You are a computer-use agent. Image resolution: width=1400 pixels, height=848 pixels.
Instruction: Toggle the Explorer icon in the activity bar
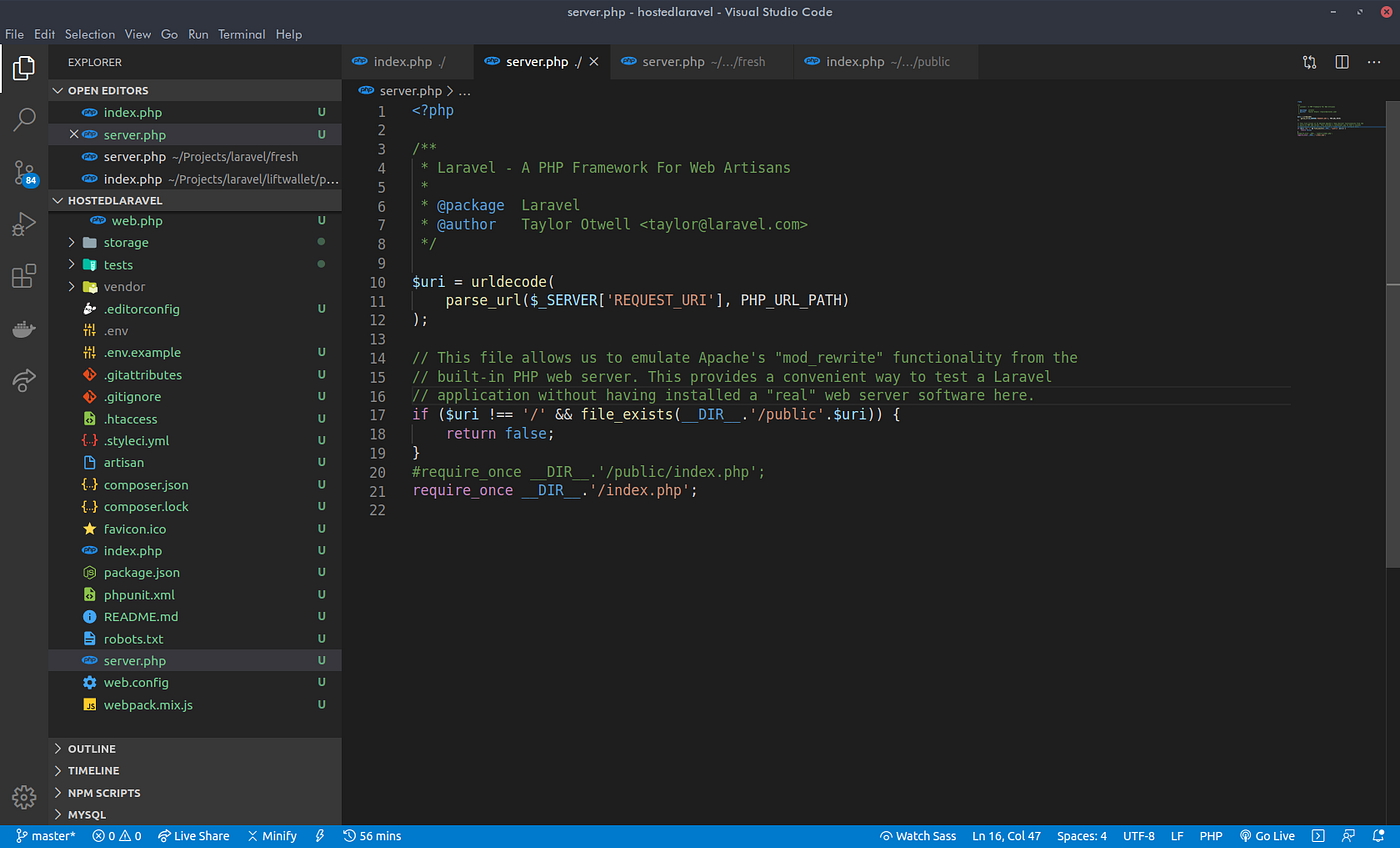24,68
